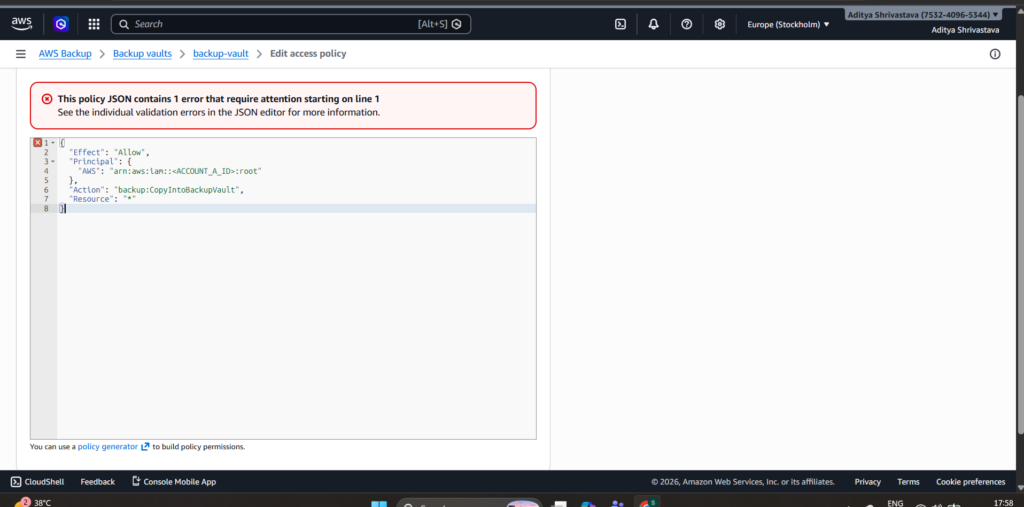Open Cookie preferences in footer
Screen dimensions: 1024x507
coord(970,482)
